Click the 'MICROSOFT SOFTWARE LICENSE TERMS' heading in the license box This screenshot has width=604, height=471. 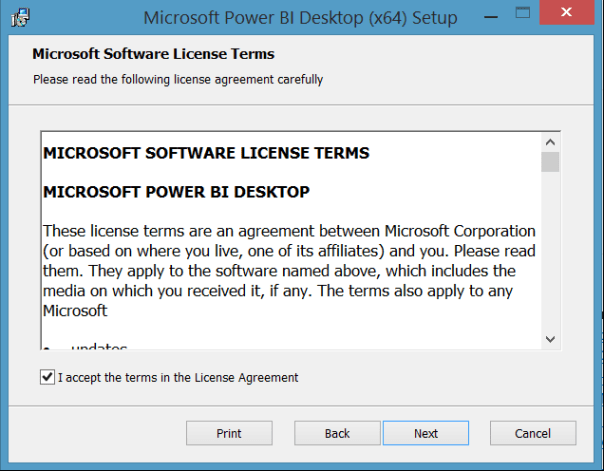pos(207,154)
